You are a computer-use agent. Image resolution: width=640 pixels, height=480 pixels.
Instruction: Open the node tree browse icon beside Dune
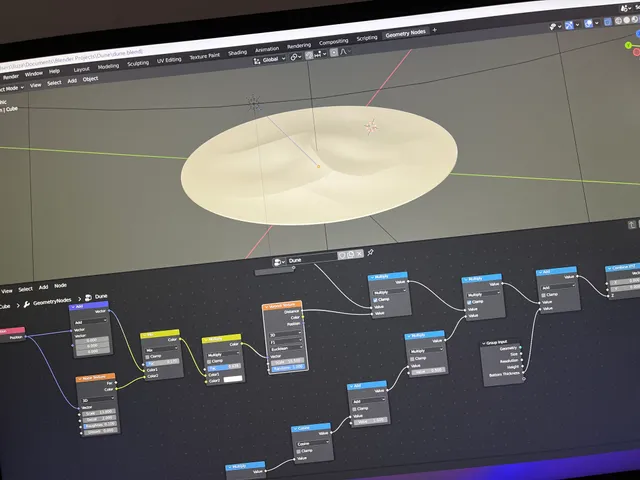coord(279,262)
